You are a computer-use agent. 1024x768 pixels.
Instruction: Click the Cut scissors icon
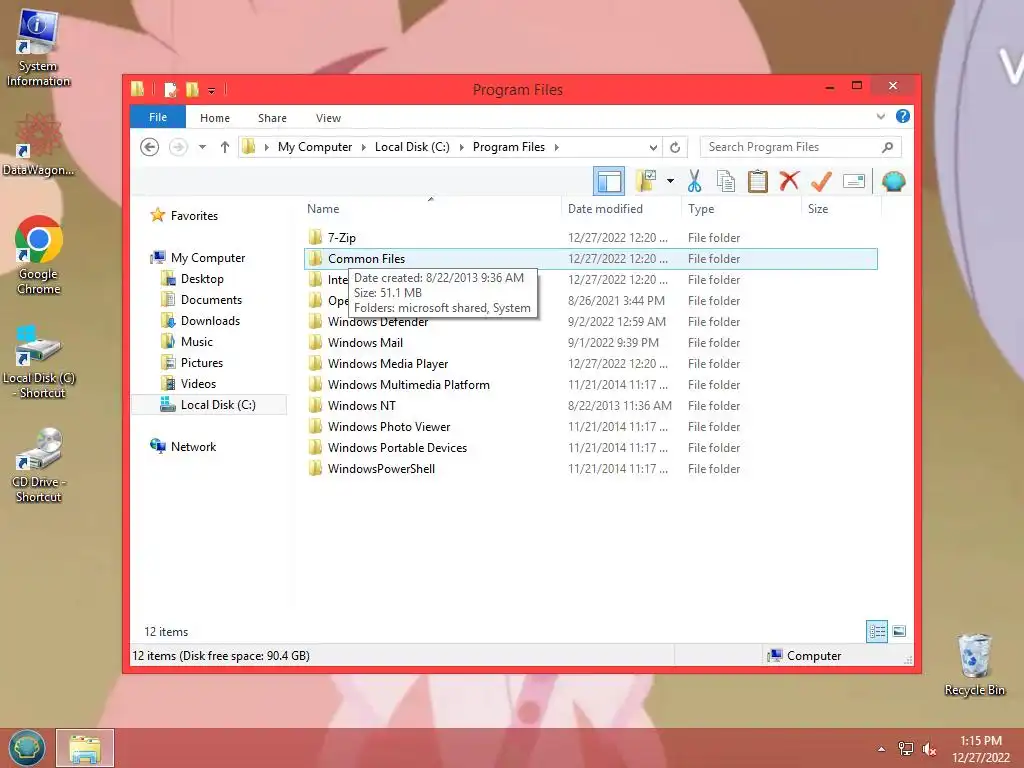coord(694,181)
